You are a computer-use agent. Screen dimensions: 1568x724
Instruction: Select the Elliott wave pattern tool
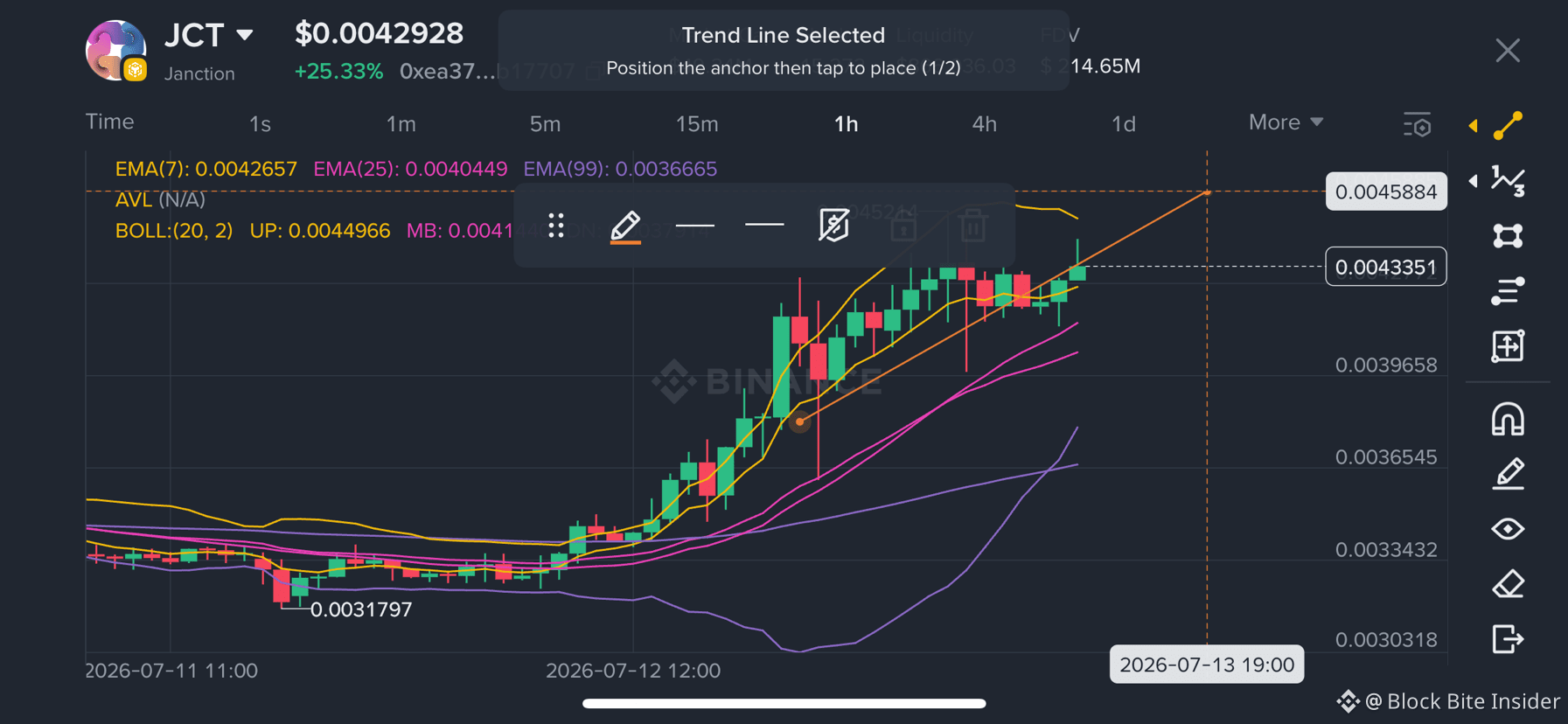(x=1509, y=181)
